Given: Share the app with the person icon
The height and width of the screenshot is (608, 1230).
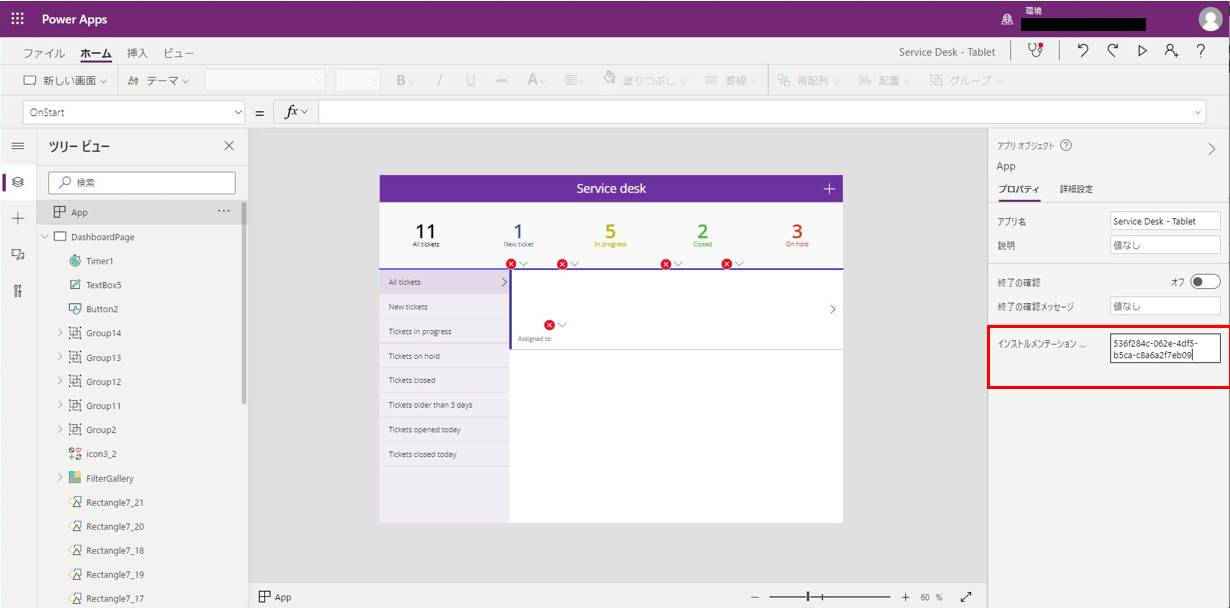Looking at the screenshot, I should click(1171, 51).
